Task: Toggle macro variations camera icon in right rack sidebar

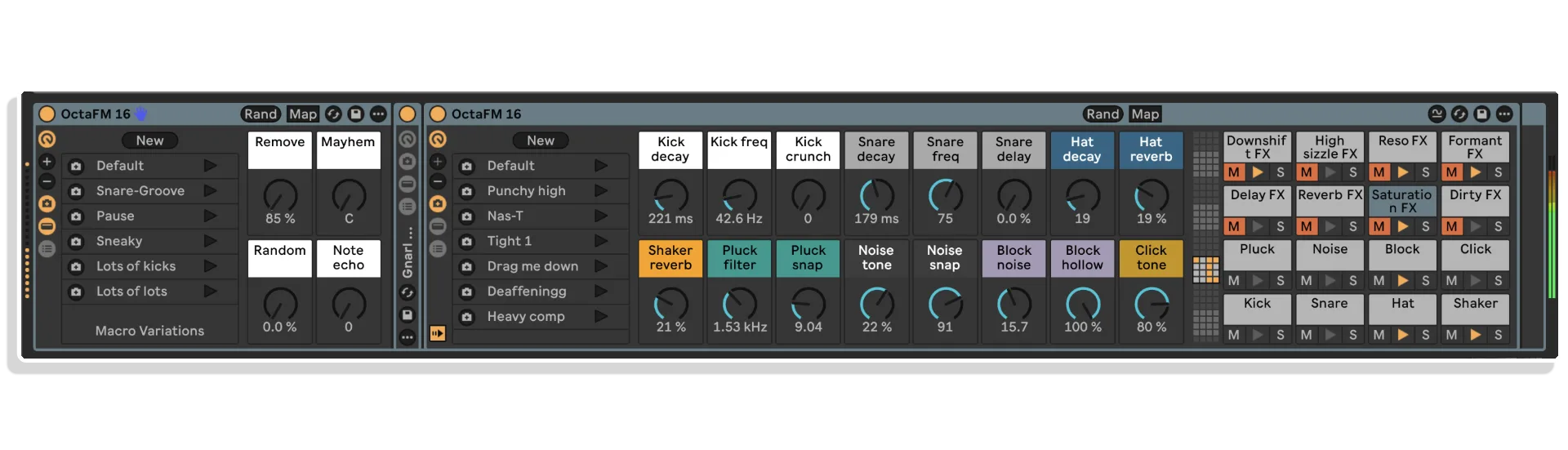Action: click(438, 203)
